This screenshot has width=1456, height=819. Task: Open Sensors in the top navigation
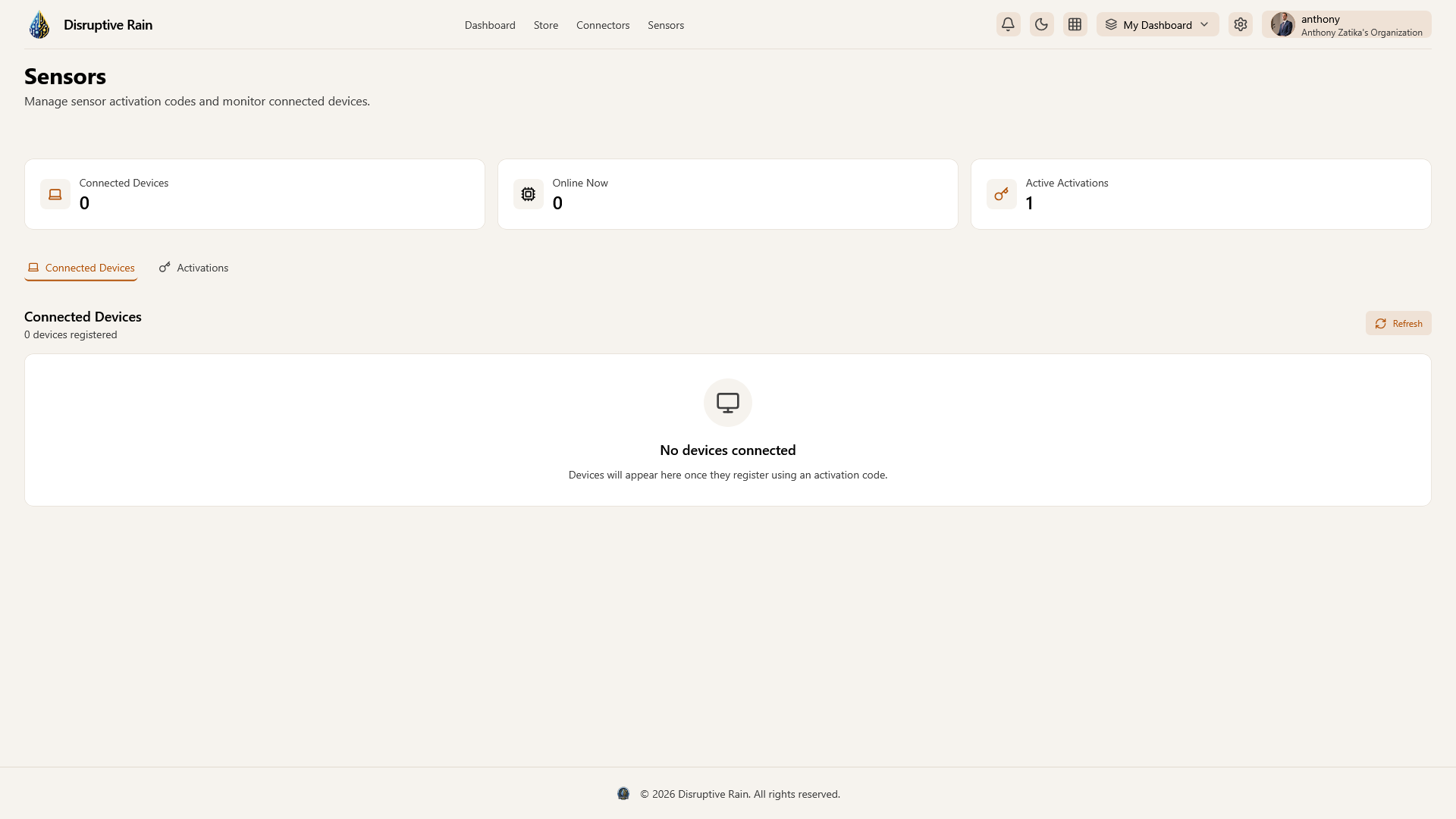click(666, 25)
